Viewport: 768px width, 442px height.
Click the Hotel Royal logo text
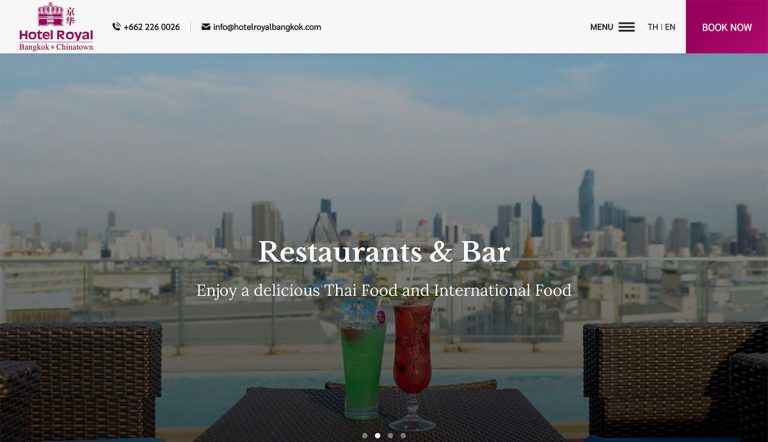tap(56, 35)
